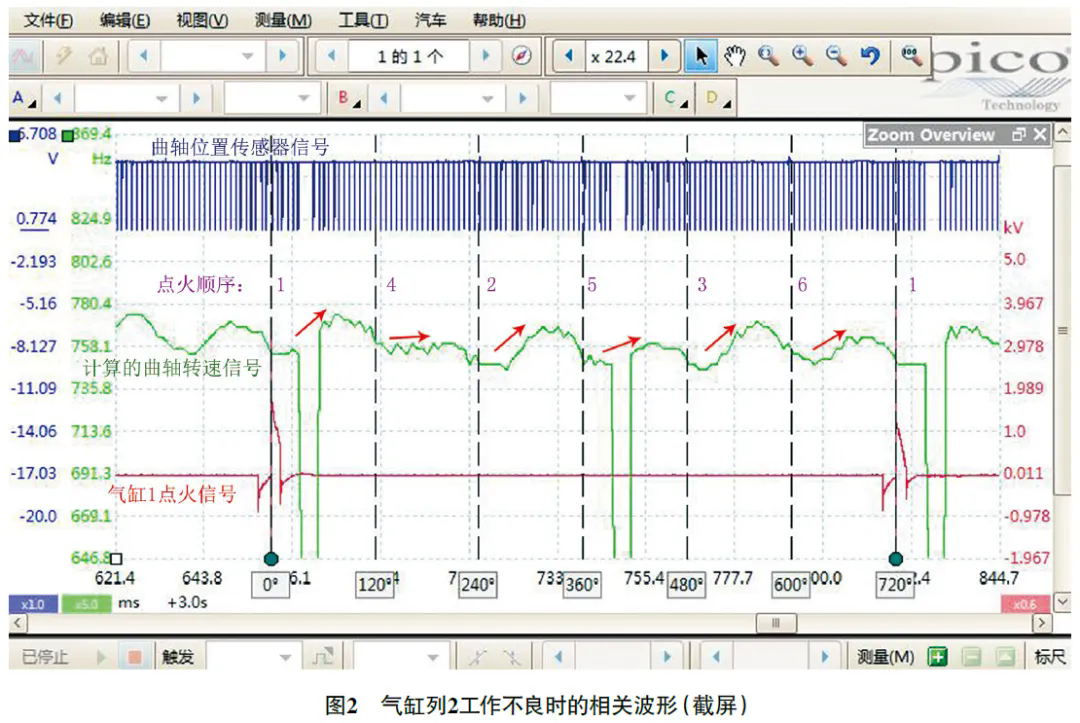Open the buffer navigator compass icon

point(521,56)
